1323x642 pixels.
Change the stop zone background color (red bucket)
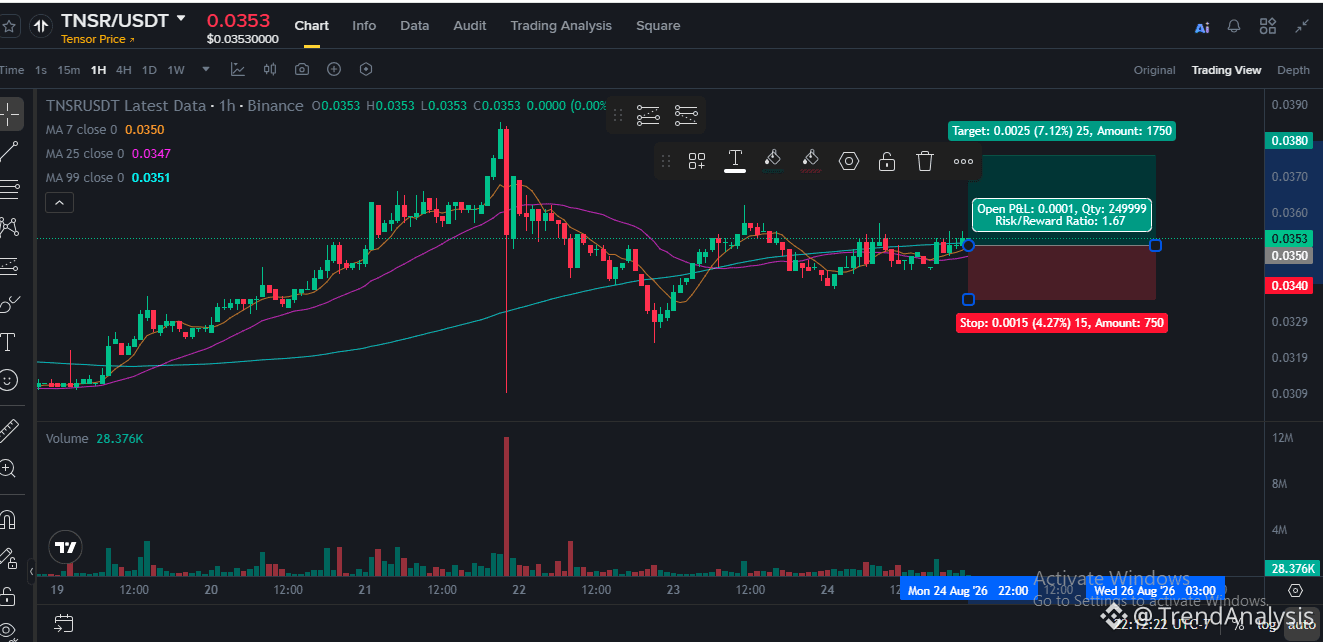[x=810, y=160]
